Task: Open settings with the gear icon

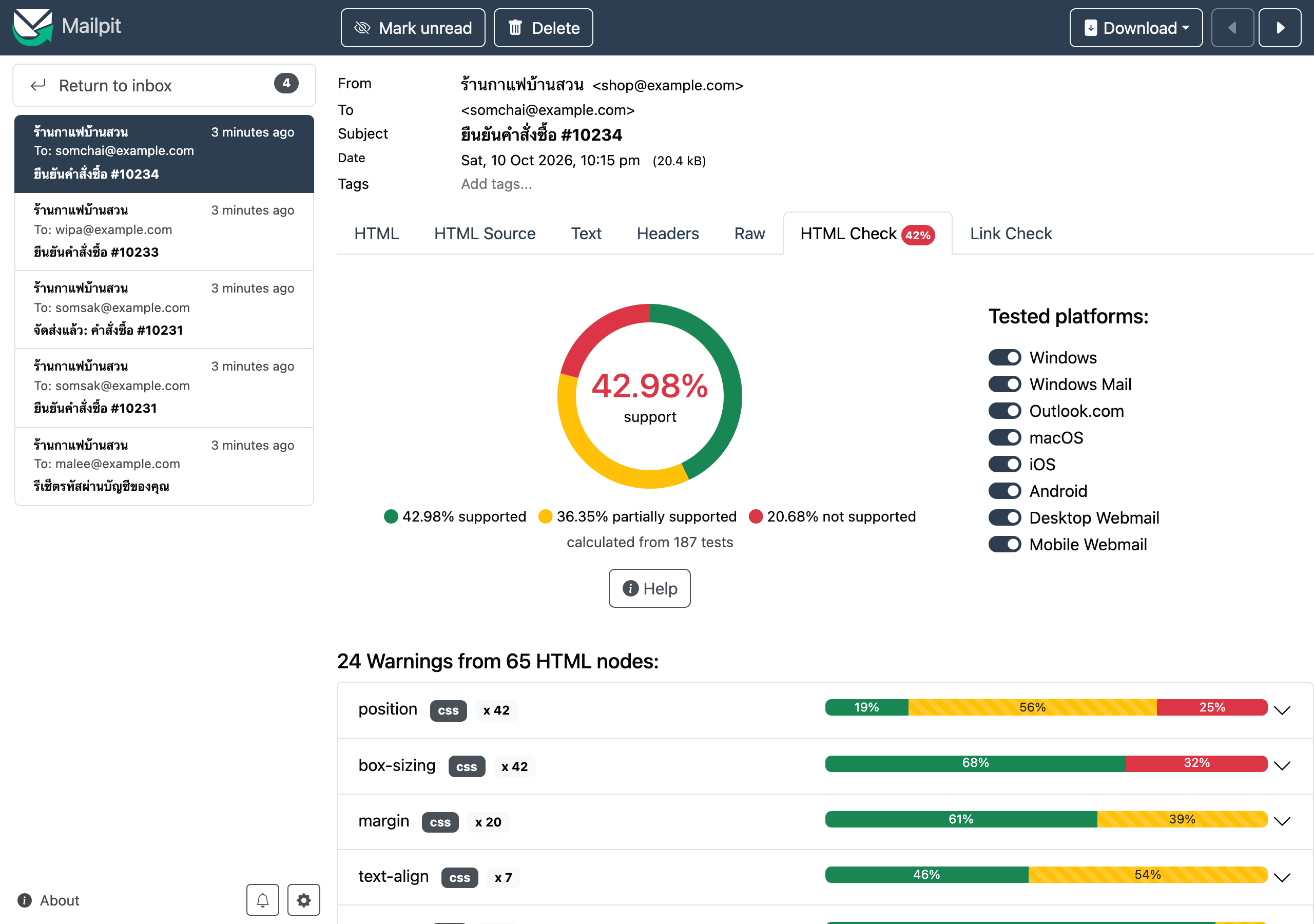Action: coord(303,900)
